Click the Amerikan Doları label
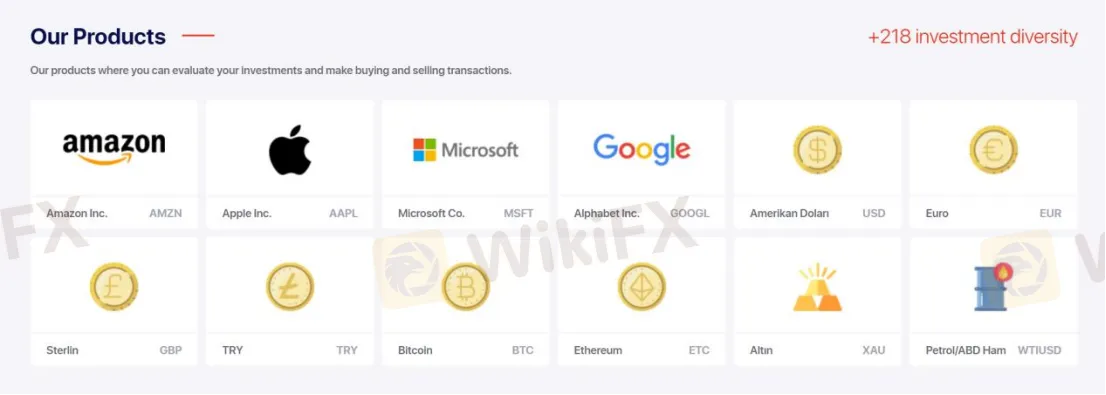 pos(789,213)
